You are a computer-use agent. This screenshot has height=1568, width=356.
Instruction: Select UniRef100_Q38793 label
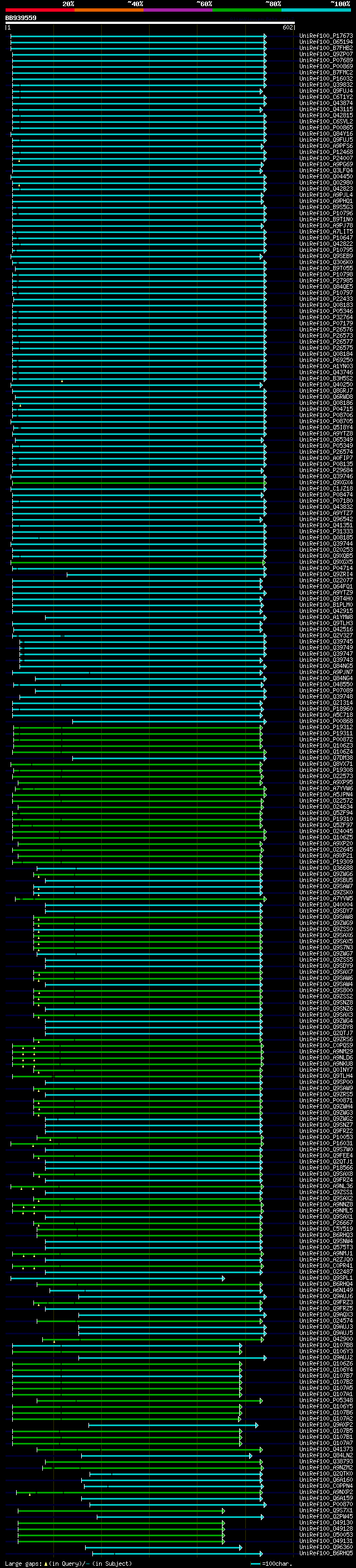tap(326, 1461)
